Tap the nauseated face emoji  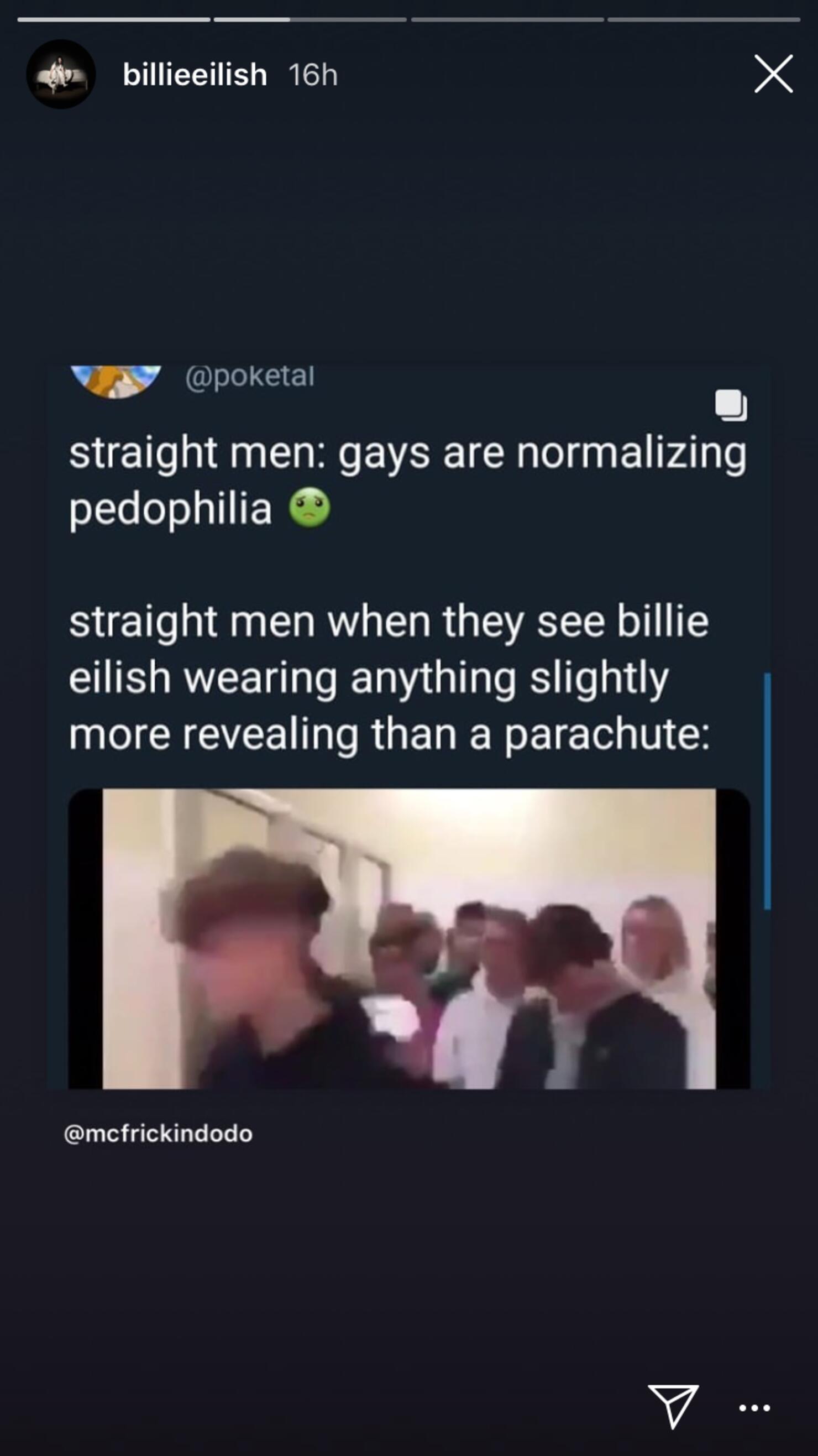pyautogui.click(x=310, y=508)
